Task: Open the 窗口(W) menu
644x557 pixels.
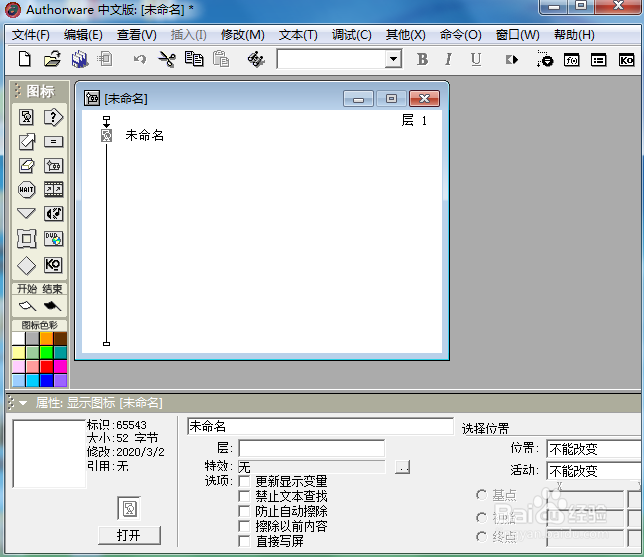Action: click(518, 35)
